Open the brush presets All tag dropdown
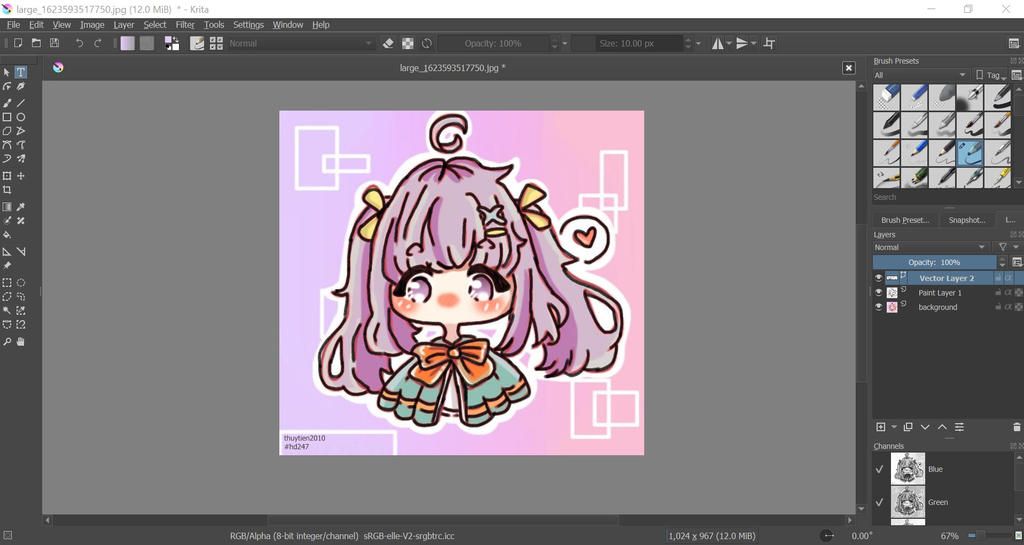Image resolution: width=1024 pixels, height=545 pixels. (920, 75)
